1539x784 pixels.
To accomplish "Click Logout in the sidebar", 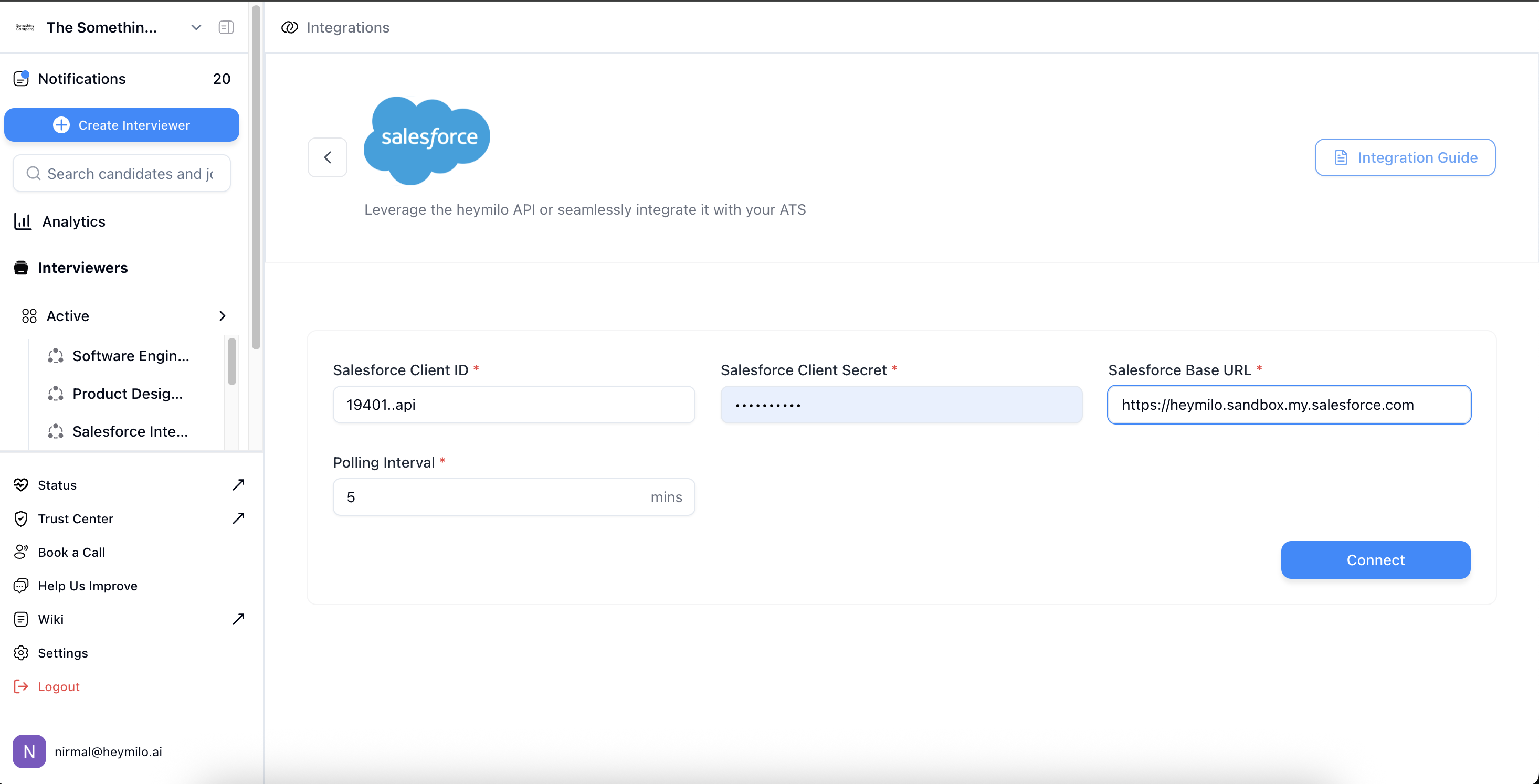I will point(58,687).
